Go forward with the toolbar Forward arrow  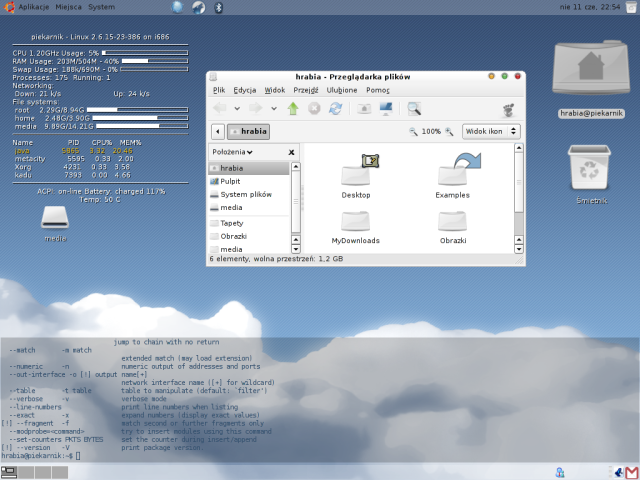point(256,109)
